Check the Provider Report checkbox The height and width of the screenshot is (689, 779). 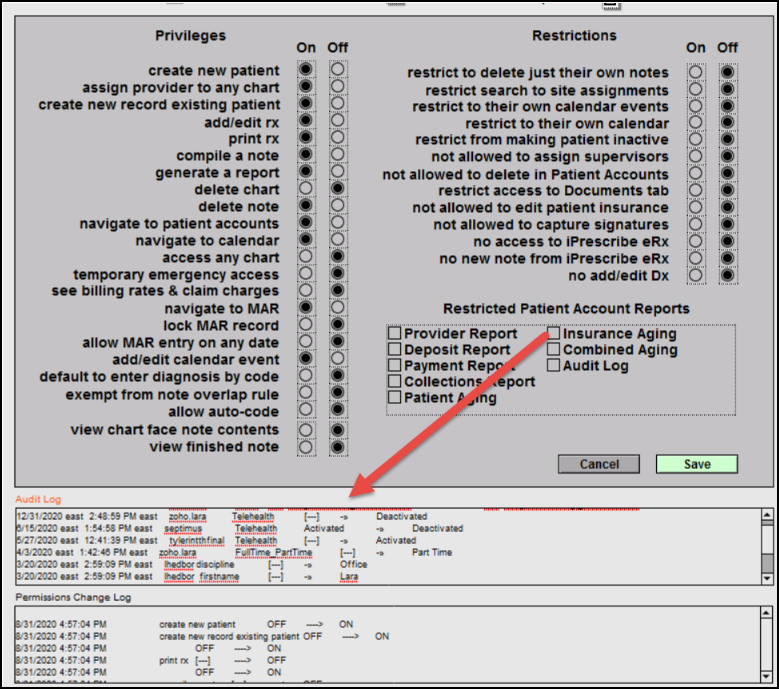(395, 334)
